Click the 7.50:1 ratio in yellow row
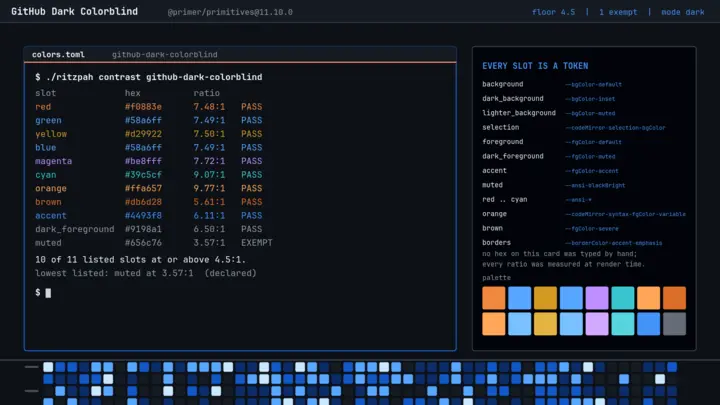 click(209, 134)
